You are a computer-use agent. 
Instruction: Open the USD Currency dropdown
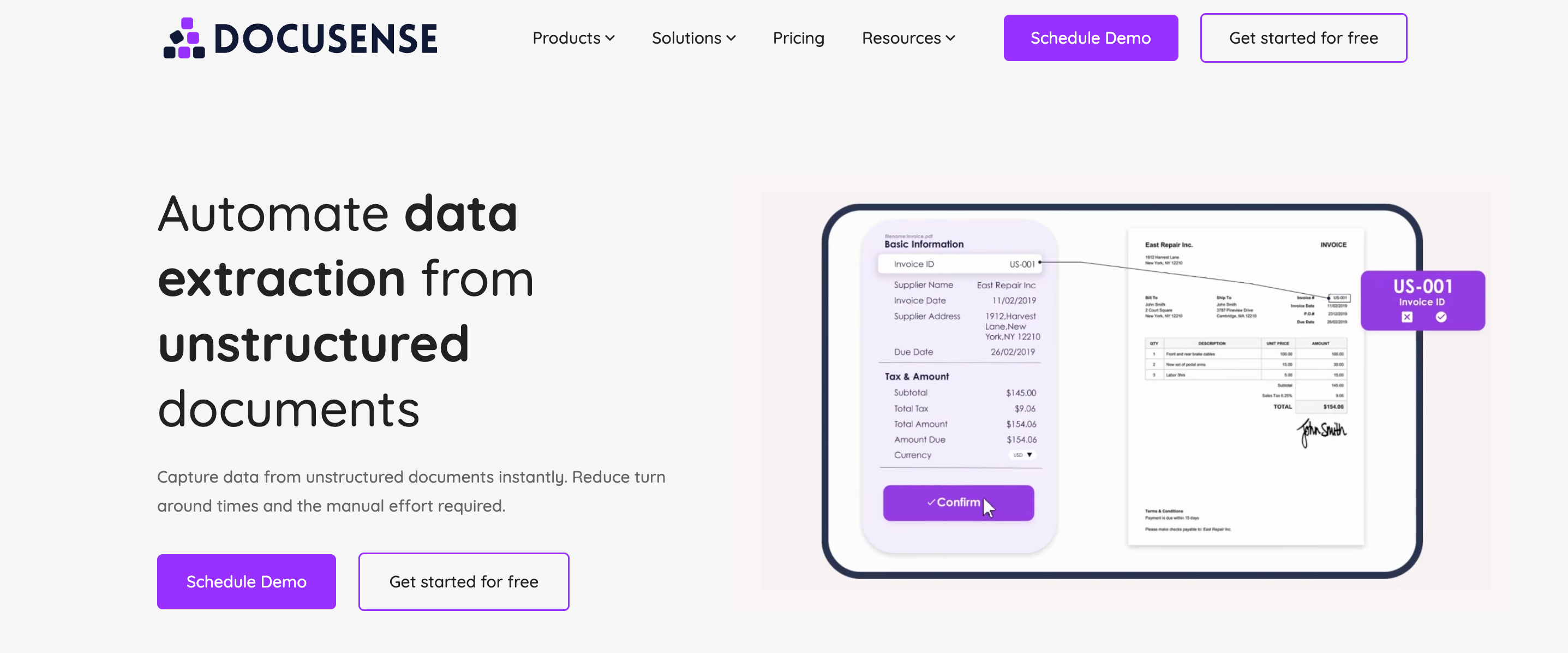click(x=1022, y=455)
